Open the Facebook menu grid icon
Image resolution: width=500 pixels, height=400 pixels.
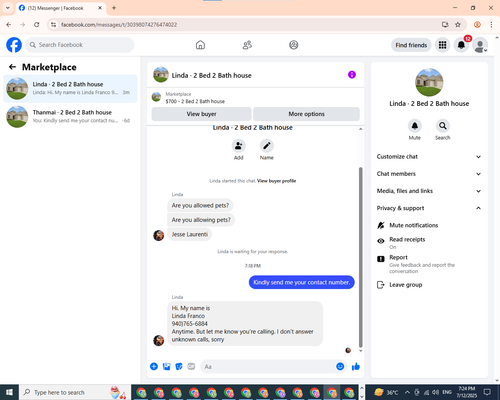pyautogui.click(x=442, y=45)
